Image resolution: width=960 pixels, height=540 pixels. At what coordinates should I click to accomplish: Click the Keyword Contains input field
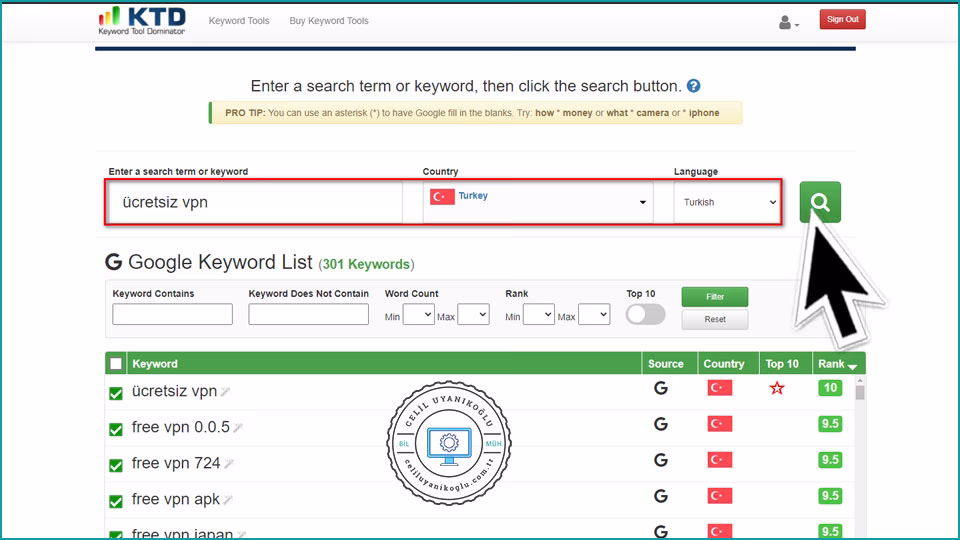pos(173,314)
